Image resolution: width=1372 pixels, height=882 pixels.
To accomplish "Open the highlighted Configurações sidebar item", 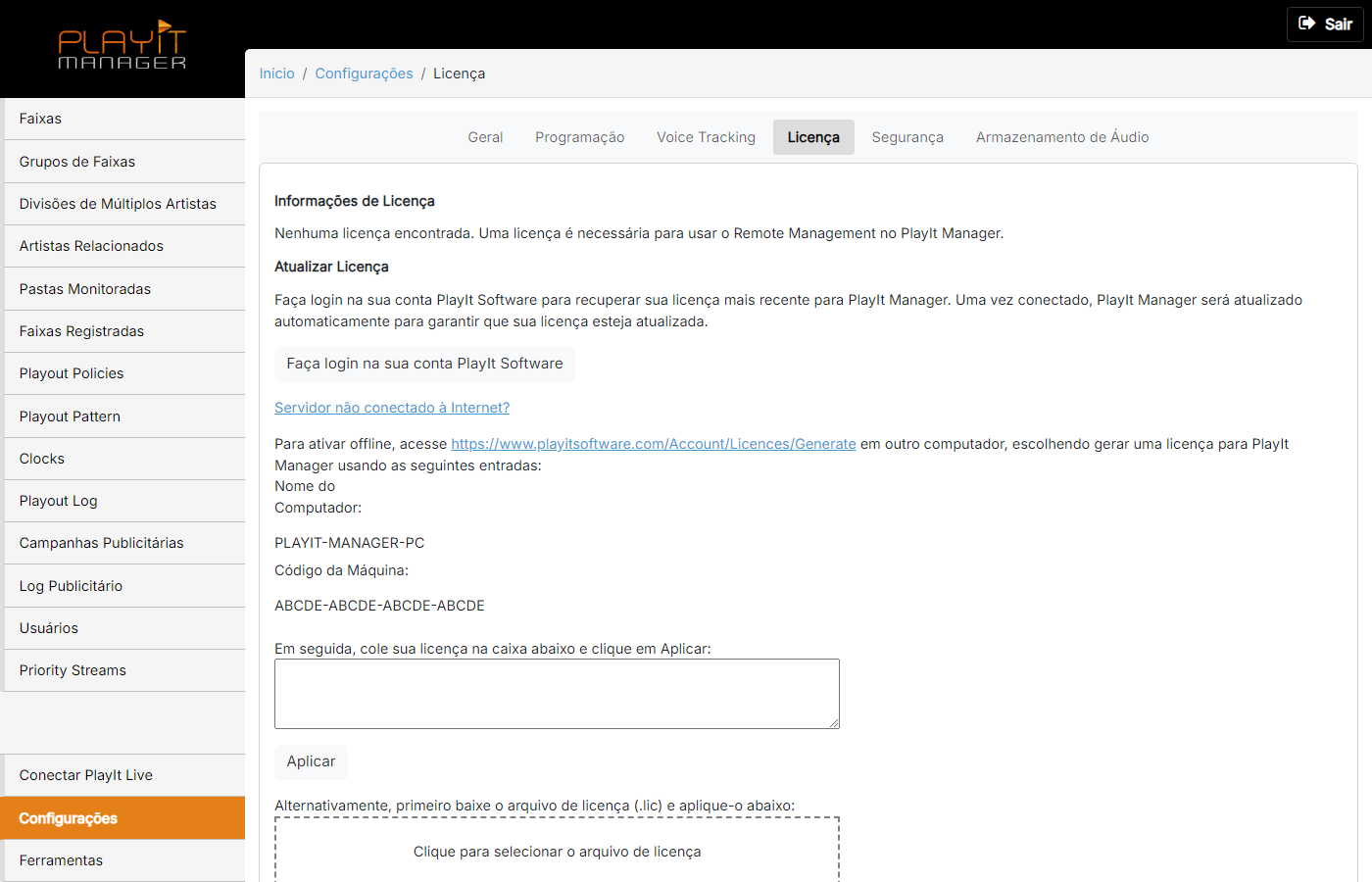I will point(122,818).
